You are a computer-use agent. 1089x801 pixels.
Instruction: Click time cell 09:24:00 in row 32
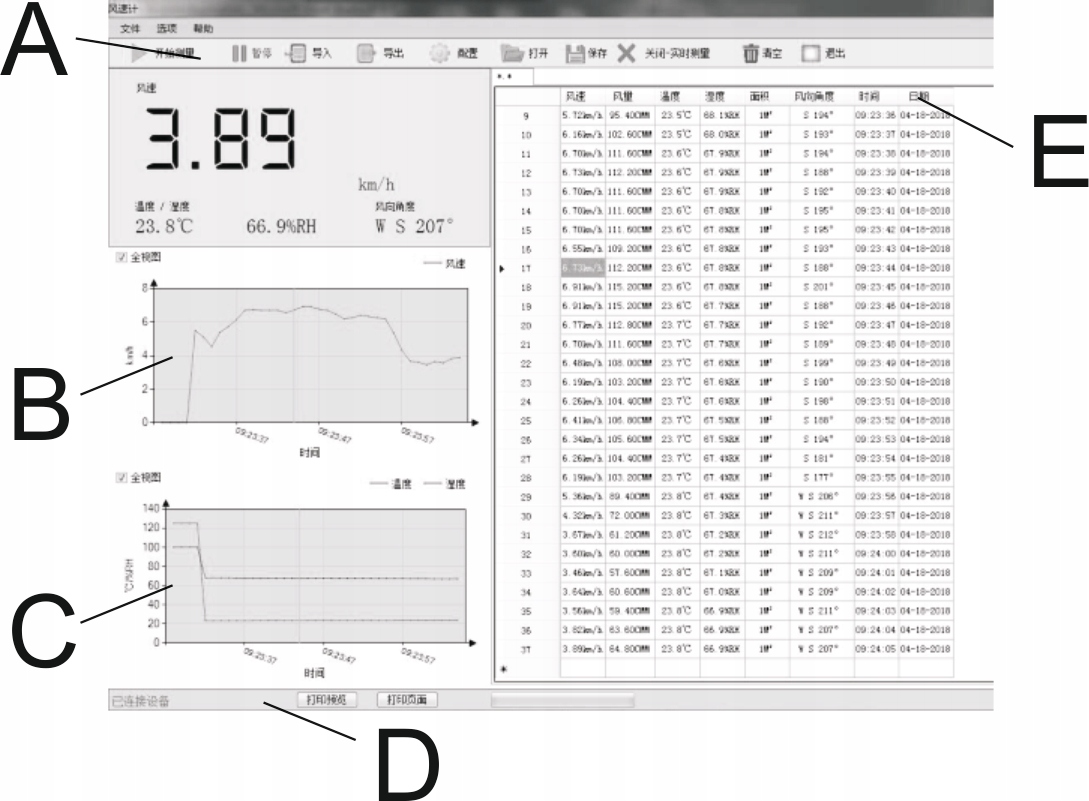point(876,554)
